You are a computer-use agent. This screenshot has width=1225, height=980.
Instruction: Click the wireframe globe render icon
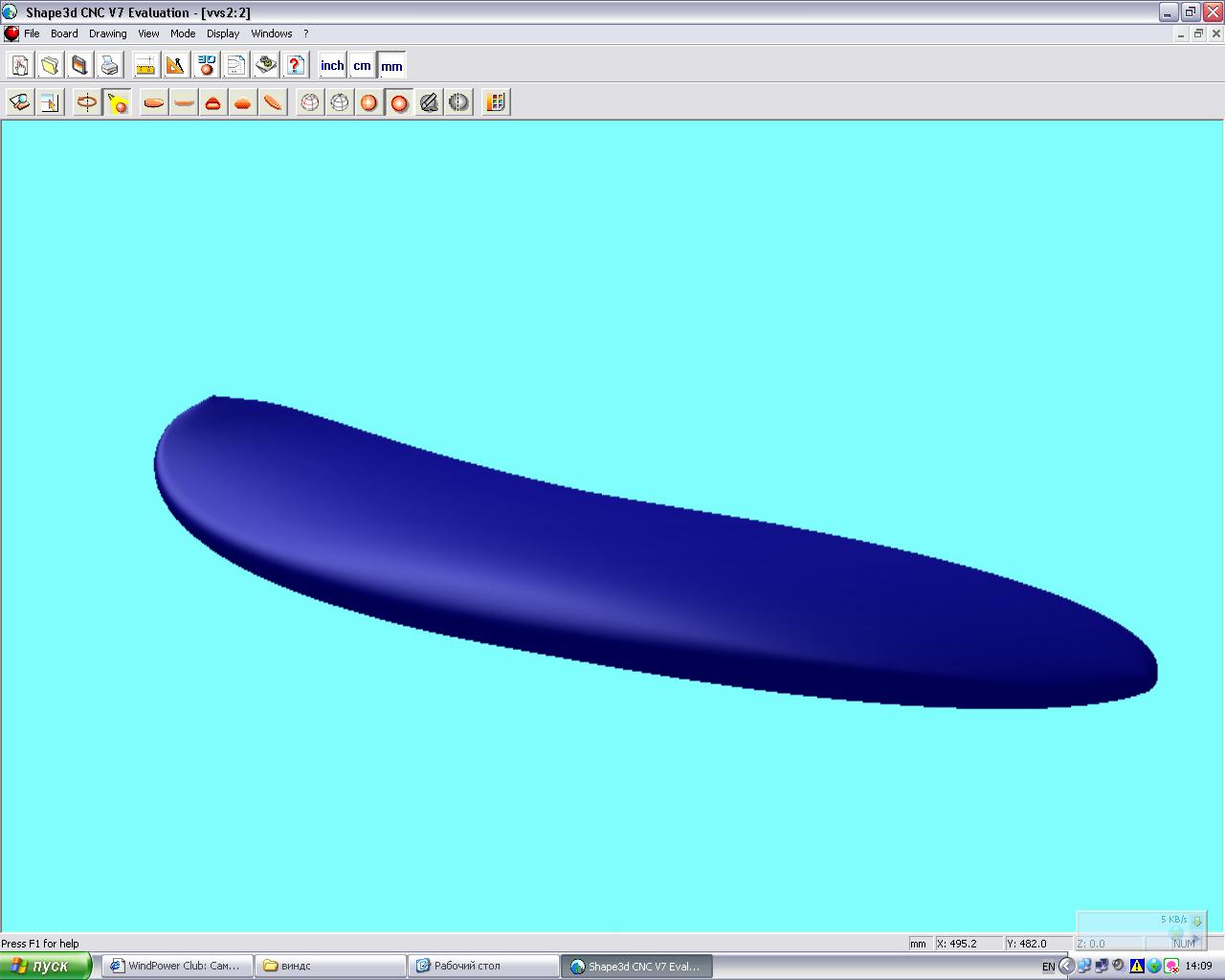tap(340, 102)
